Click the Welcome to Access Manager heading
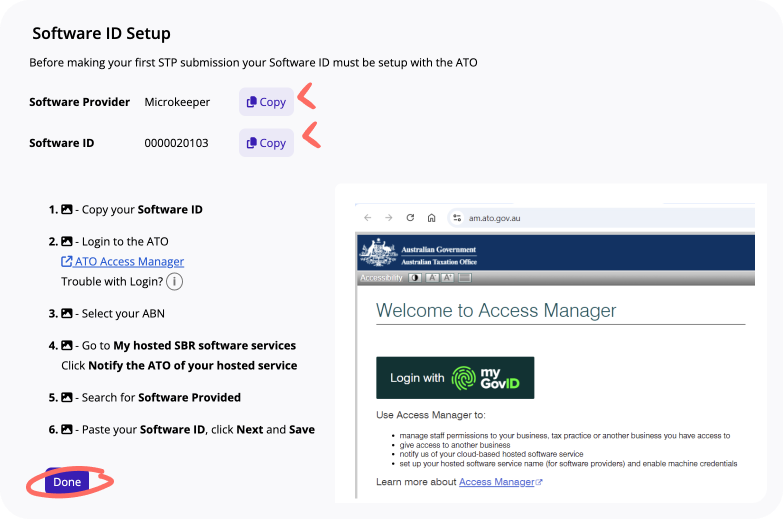This screenshot has width=783, height=519. [x=496, y=310]
